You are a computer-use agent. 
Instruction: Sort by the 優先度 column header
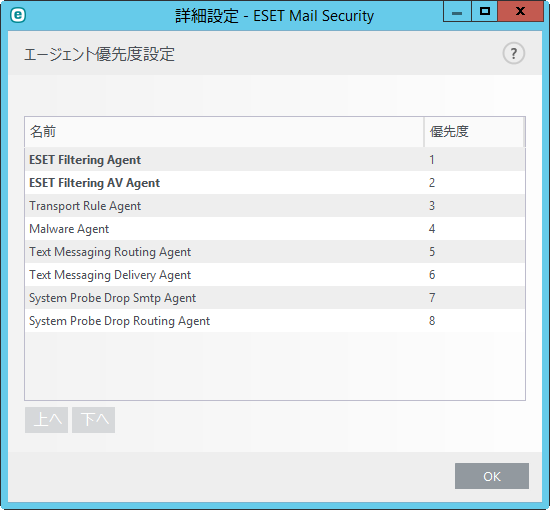474,132
